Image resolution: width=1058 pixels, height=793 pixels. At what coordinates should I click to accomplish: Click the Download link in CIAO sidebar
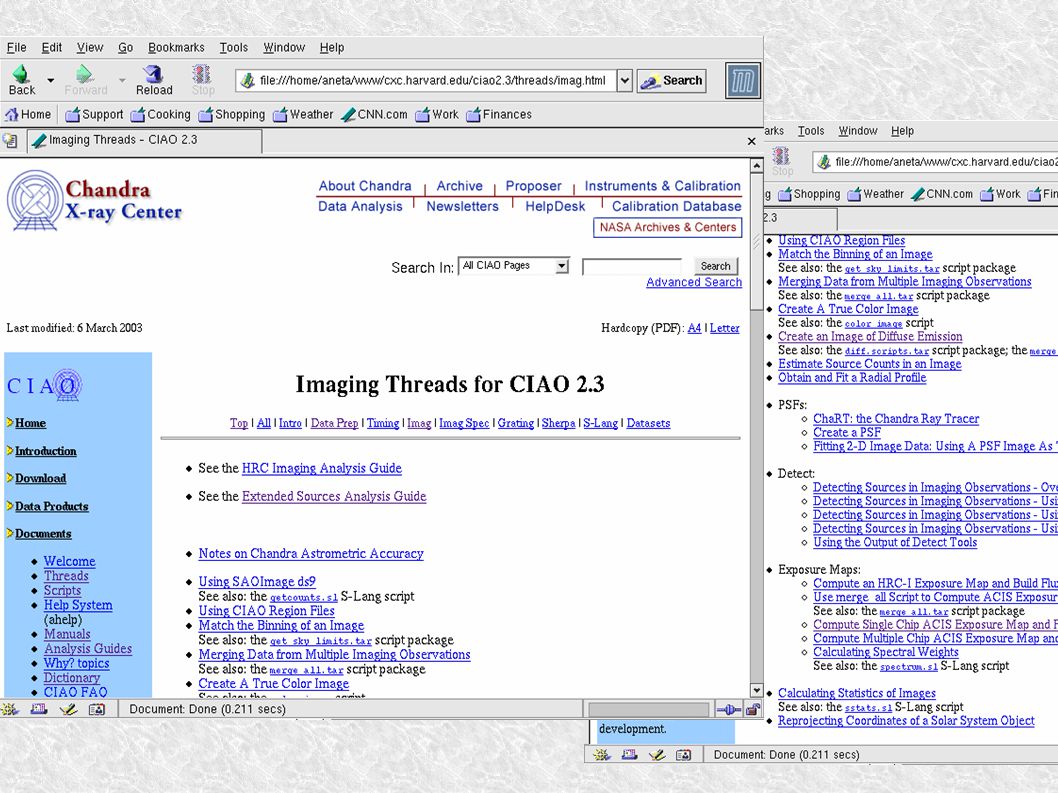coord(40,478)
